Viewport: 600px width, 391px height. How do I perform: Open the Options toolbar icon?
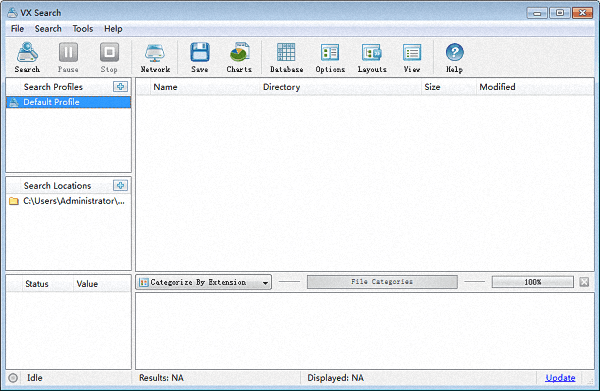click(x=330, y=57)
